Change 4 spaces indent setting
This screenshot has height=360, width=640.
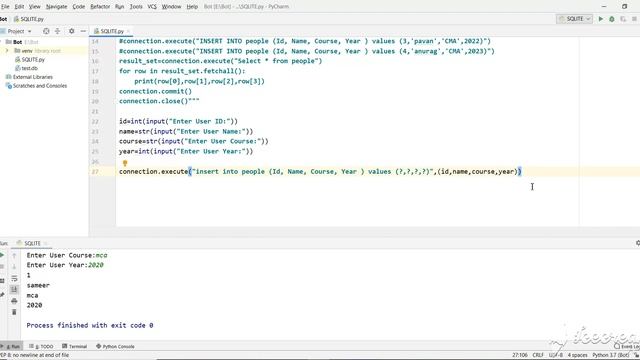tap(577, 355)
